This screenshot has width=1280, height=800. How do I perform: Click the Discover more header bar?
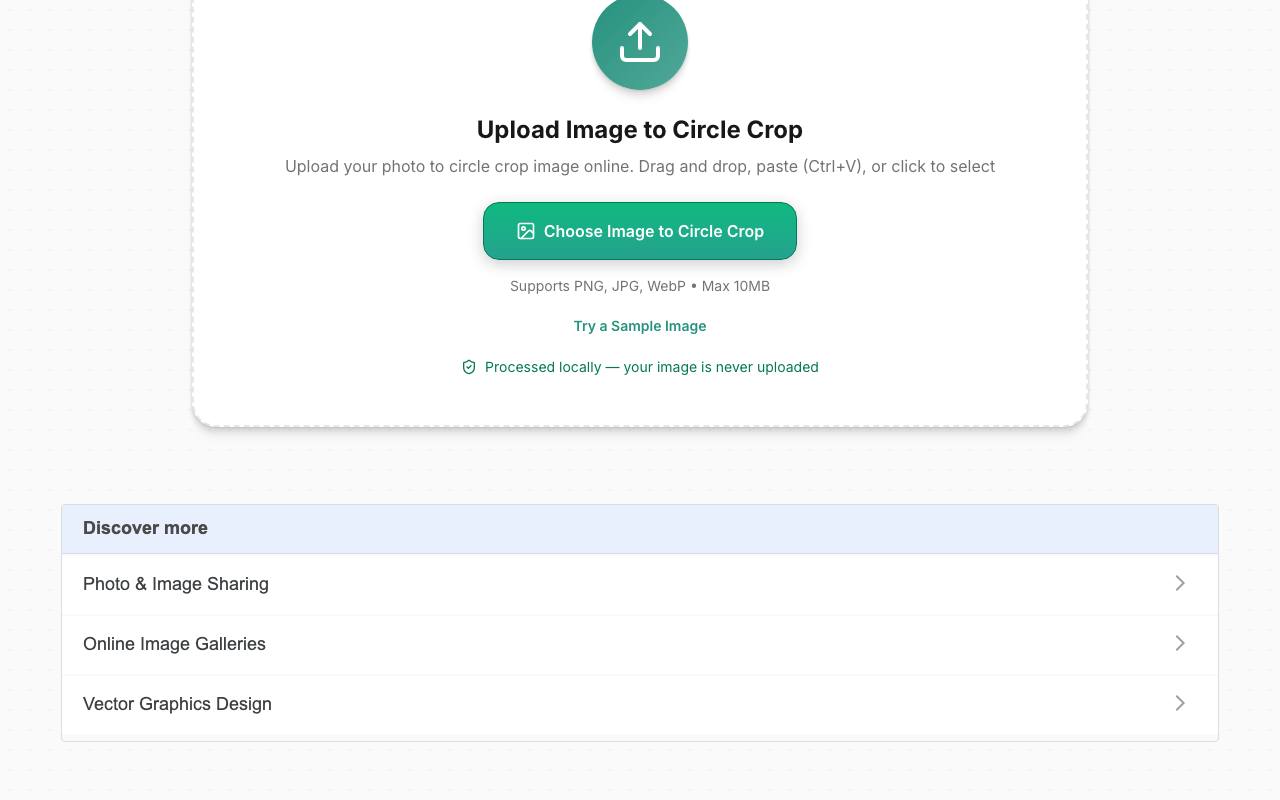pyautogui.click(x=640, y=528)
